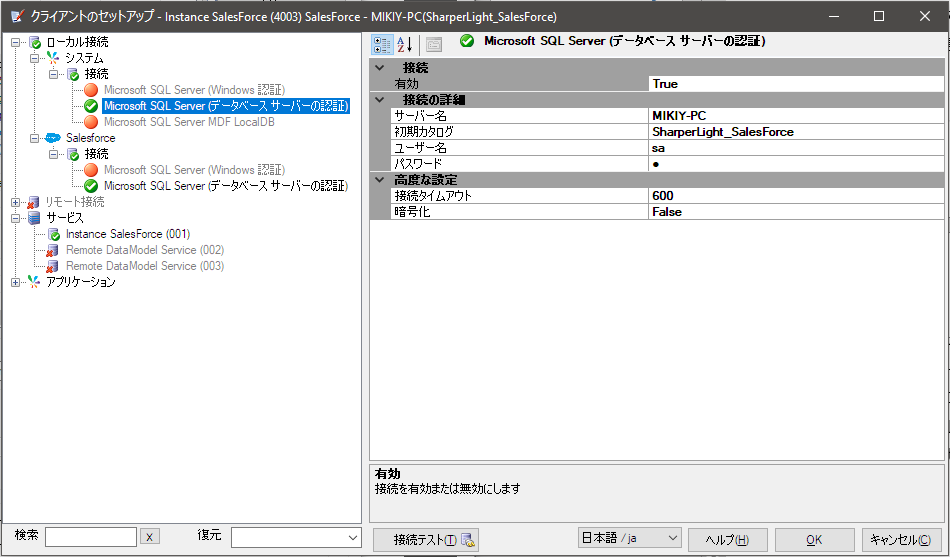Image resolution: width=950 pixels, height=557 pixels.
Task: Sort properties alphabetically with A-Z icon
Action: (405, 44)
